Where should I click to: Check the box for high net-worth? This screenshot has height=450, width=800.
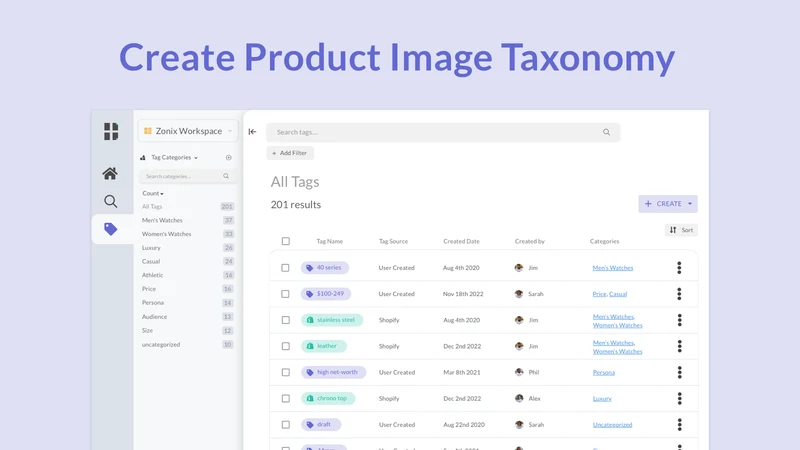click(286, 372)
